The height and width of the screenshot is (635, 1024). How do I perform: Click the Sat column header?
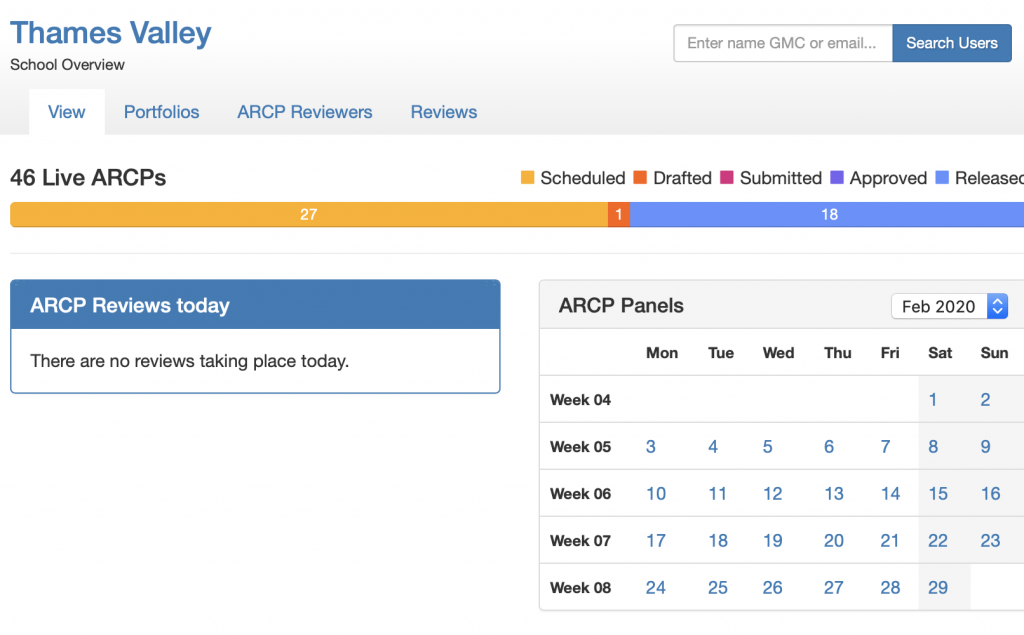(x=940, y=353)
